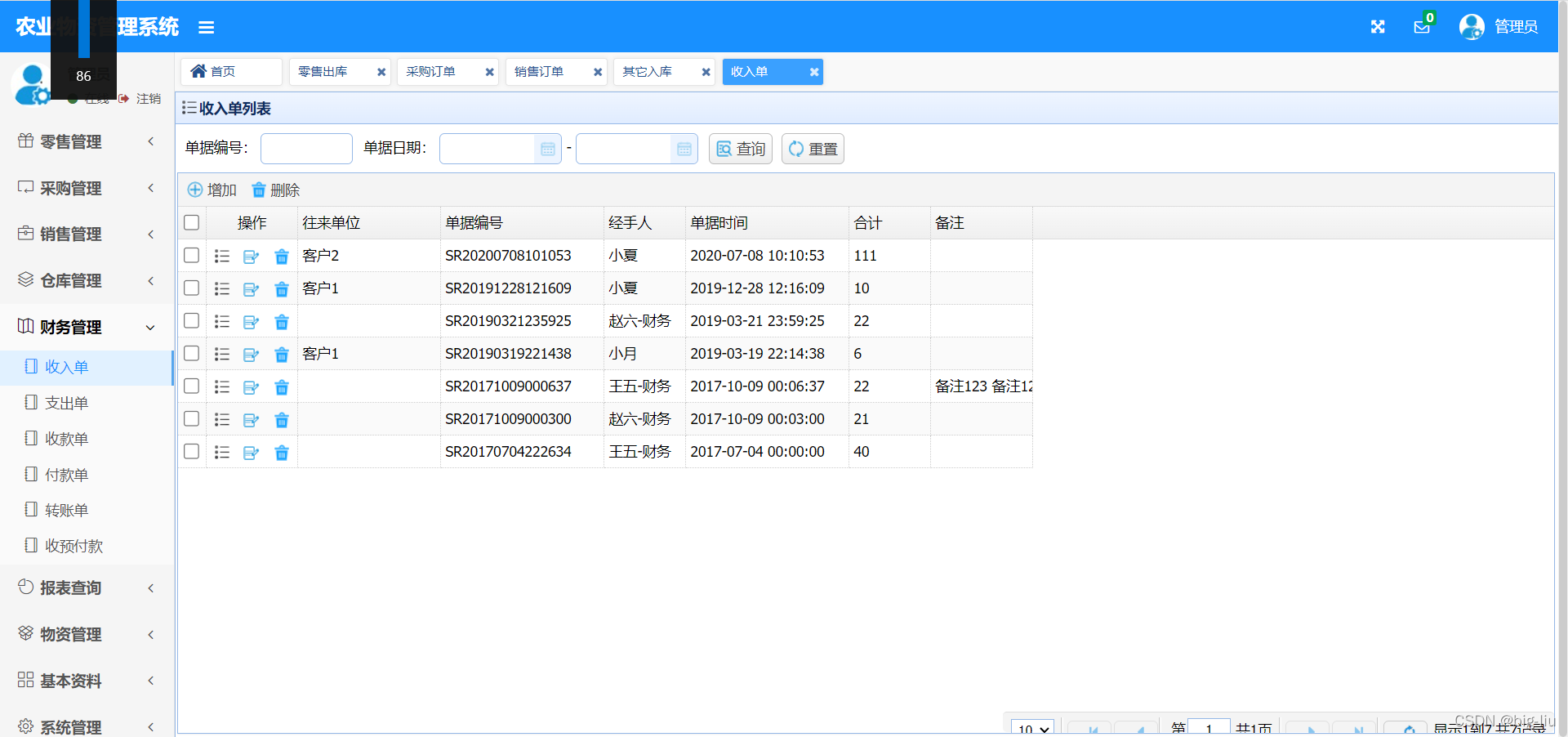Check the row for SR20191228121609

click(x=192, y=288)
